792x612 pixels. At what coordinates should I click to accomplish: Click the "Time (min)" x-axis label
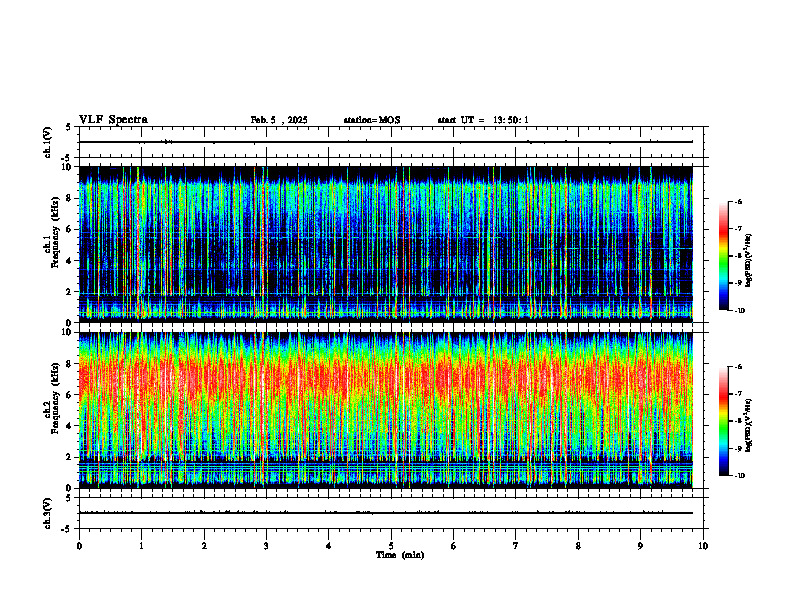[x=400, y=555]
